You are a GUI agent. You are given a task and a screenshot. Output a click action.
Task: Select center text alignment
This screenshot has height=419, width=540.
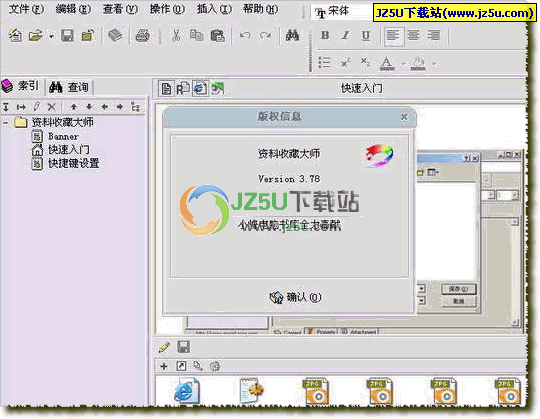click(x=414, y=35)
